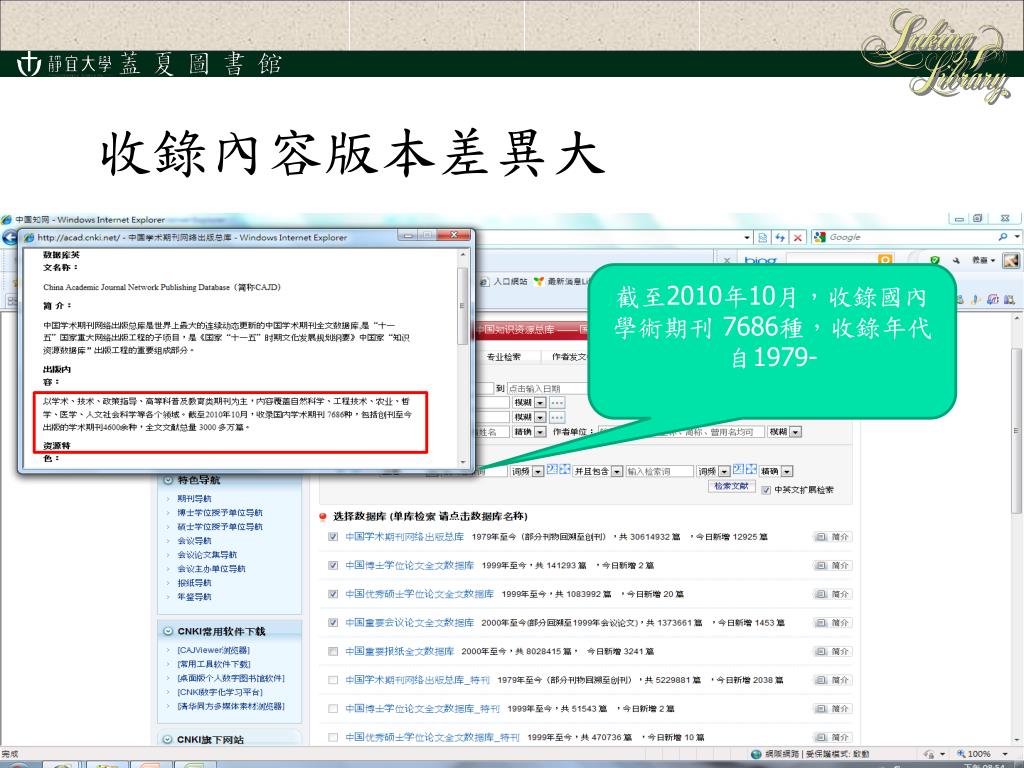Click the 点击输入日期 end date field
Image resolution: width=1024 pixels, height=768 pixels.
pos(547,389)
